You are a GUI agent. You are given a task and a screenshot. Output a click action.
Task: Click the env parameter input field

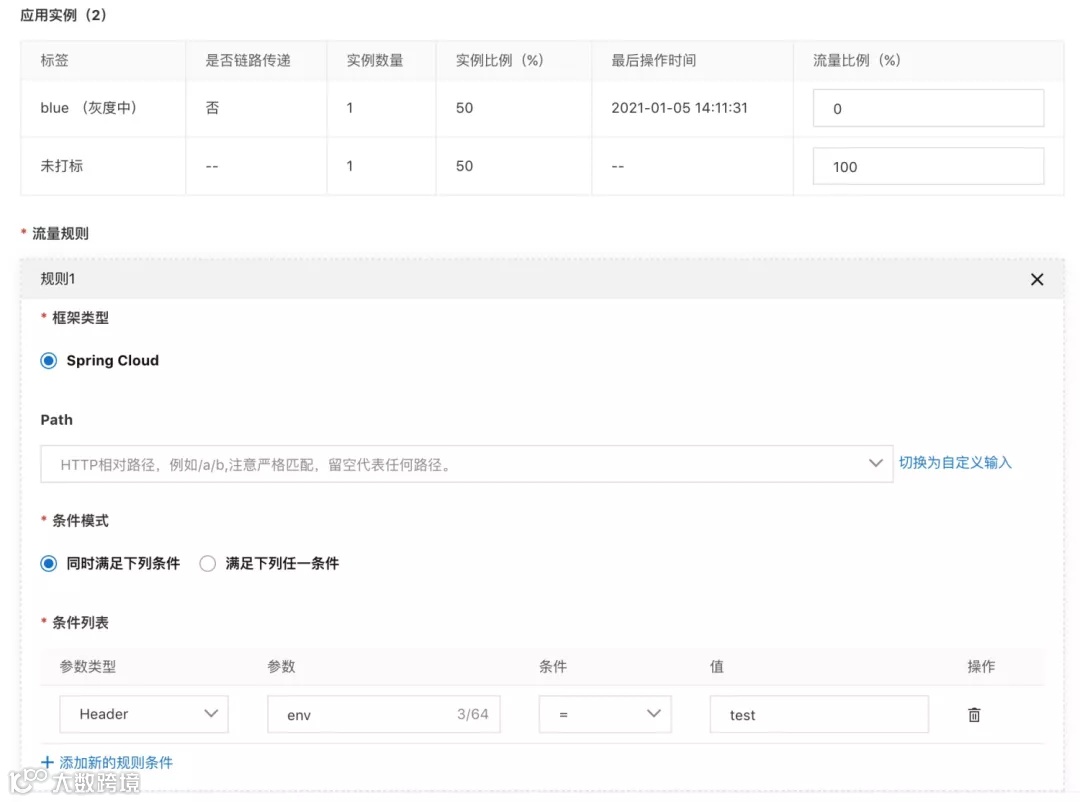click(x=384, y=714)
